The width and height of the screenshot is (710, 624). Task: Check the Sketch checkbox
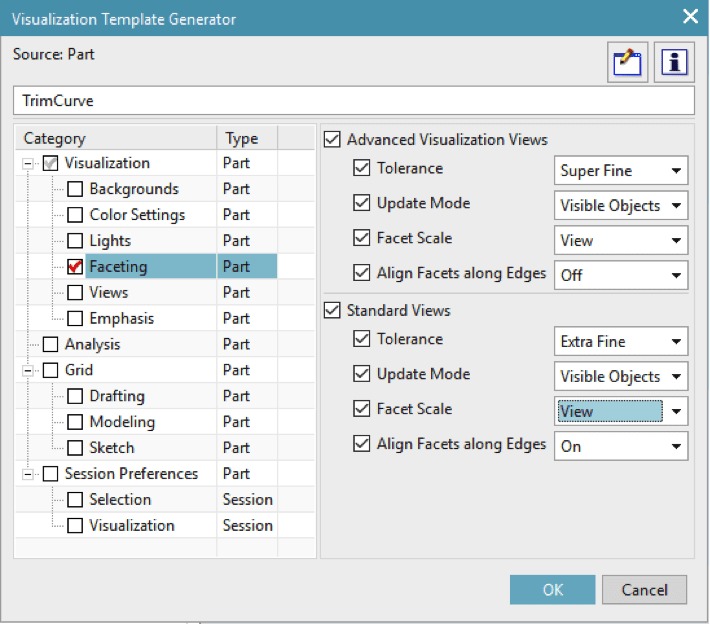coord(75,448)
